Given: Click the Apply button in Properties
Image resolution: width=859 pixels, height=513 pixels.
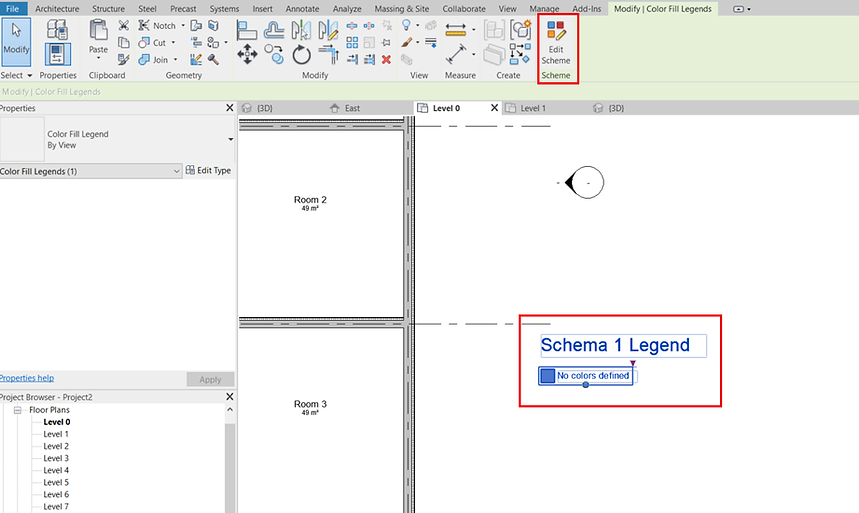Looking at the screenshot, I should coord(210,379).
